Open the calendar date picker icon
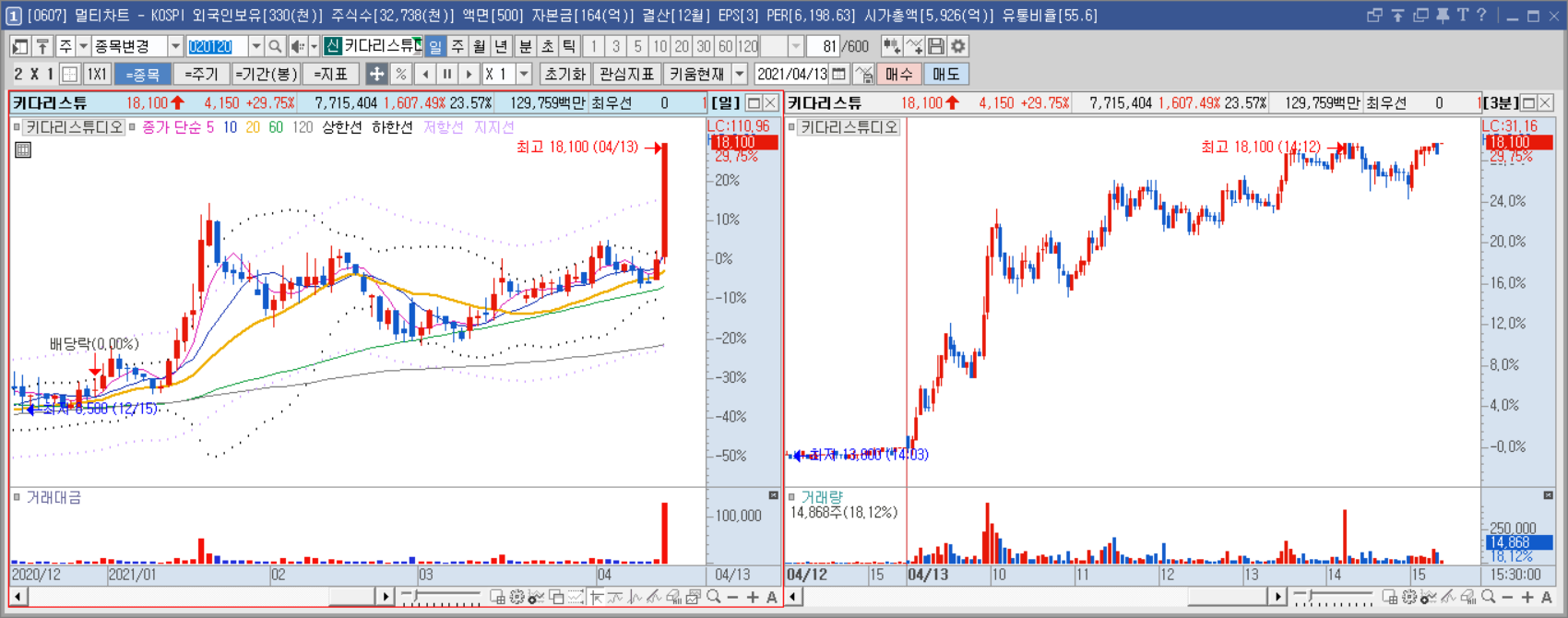 click(x=838, y=74)
